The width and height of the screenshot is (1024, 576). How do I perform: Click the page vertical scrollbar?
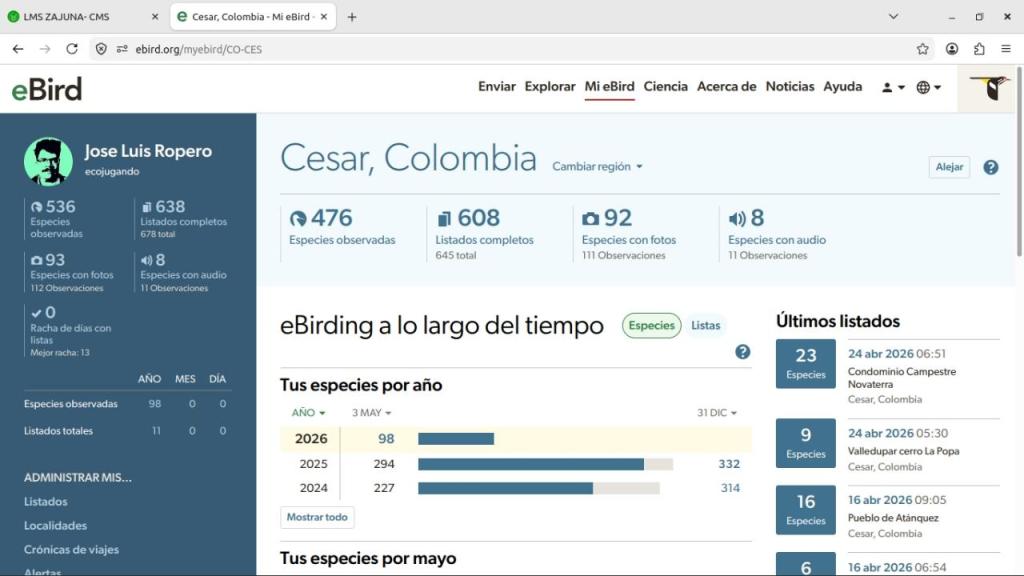coord(1019,161)
